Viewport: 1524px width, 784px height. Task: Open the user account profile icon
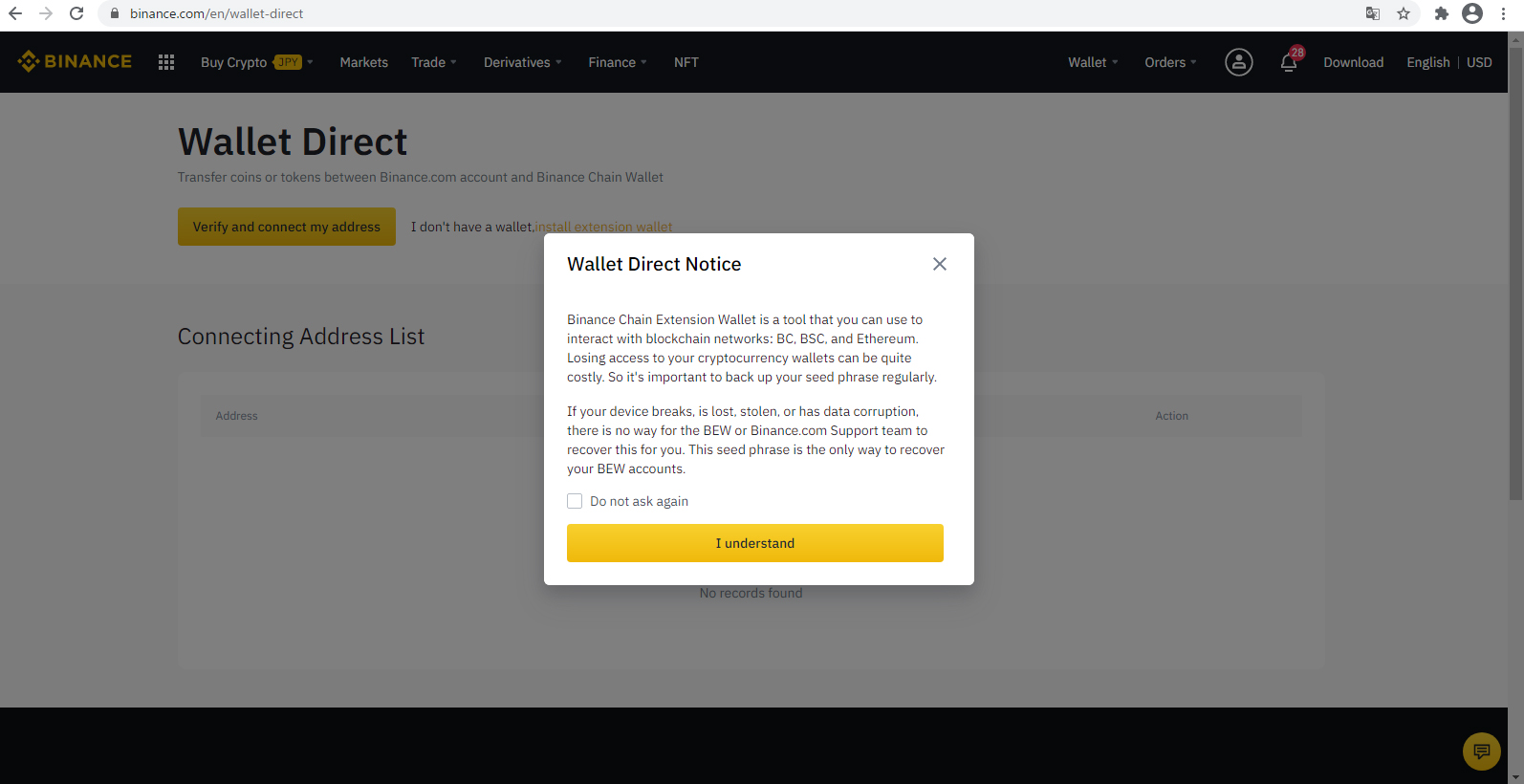tap(1239, 62)
